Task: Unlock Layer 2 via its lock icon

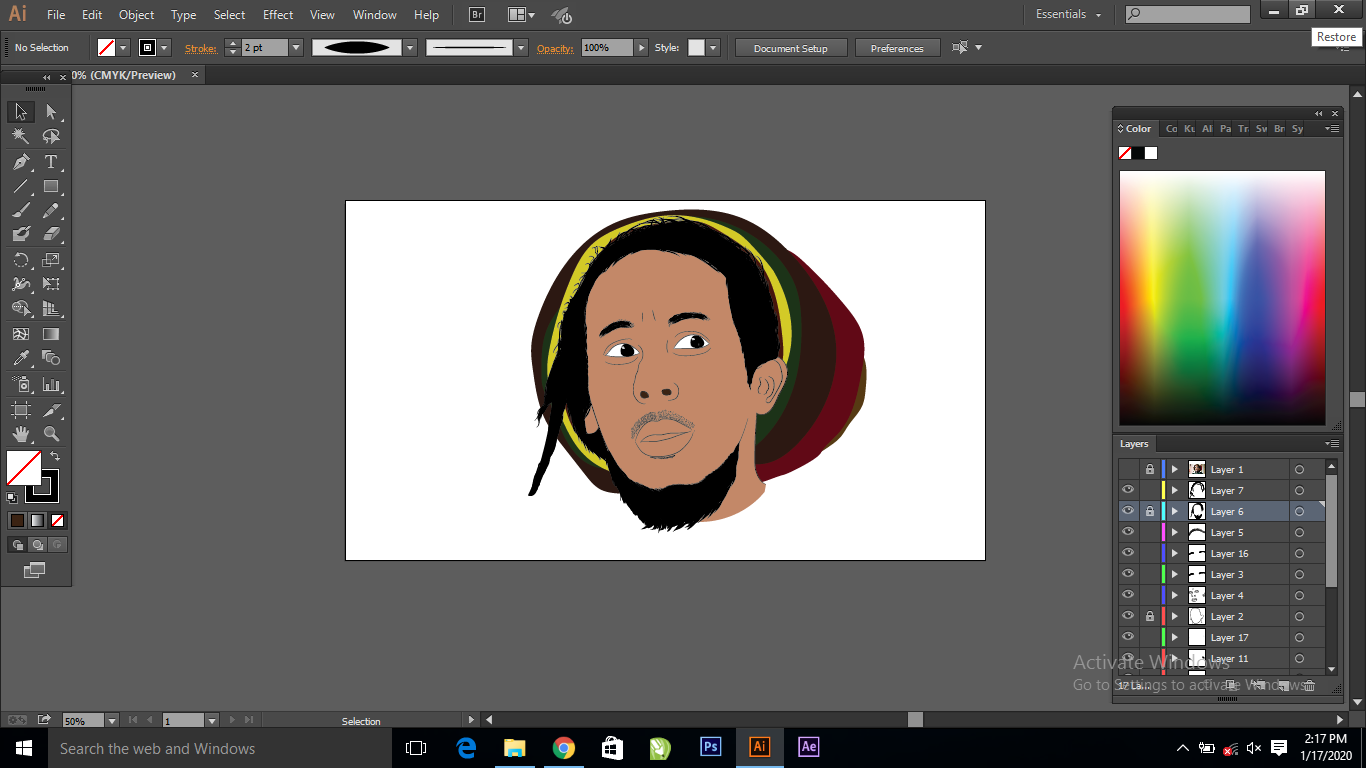Action: [1149, 617]
